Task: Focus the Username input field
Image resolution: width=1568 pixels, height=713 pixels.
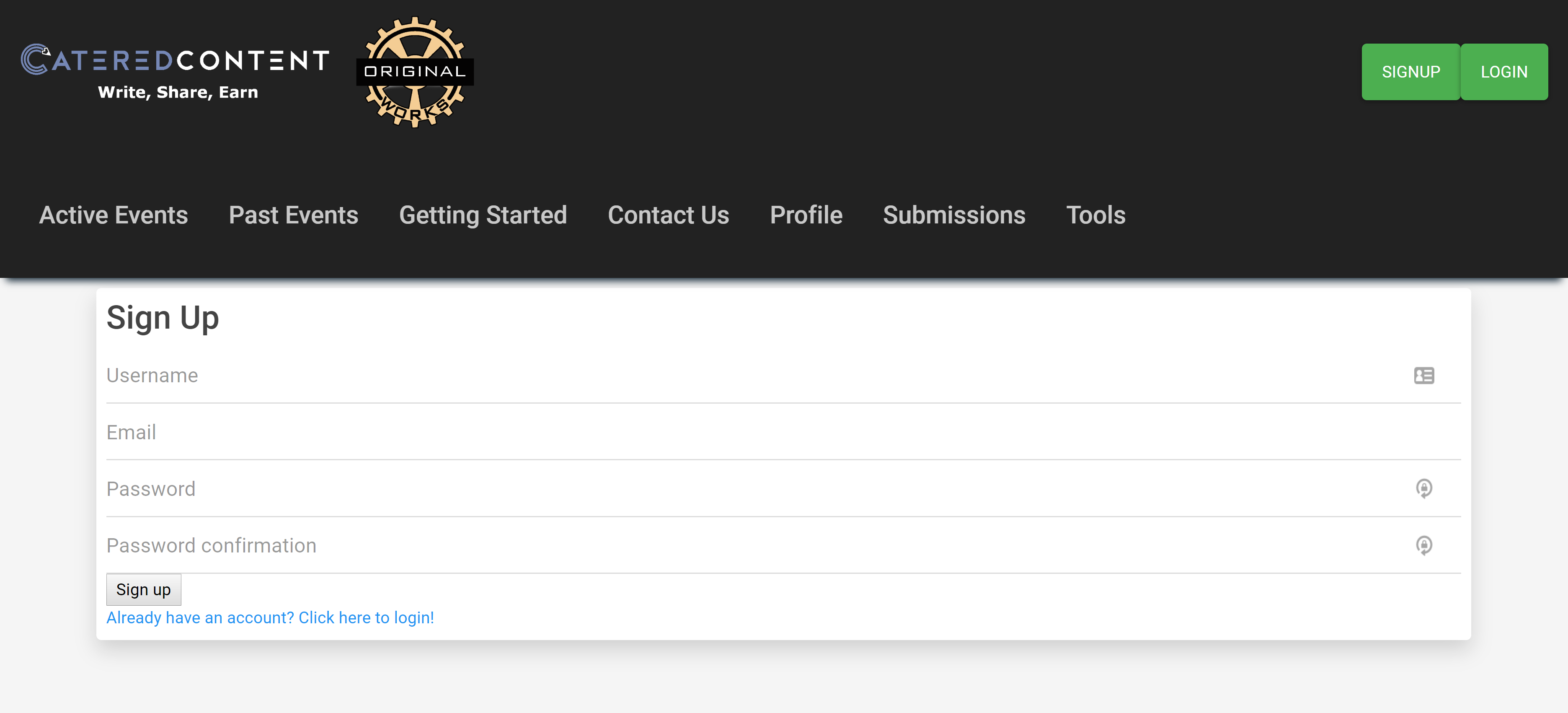Action: 783,376
